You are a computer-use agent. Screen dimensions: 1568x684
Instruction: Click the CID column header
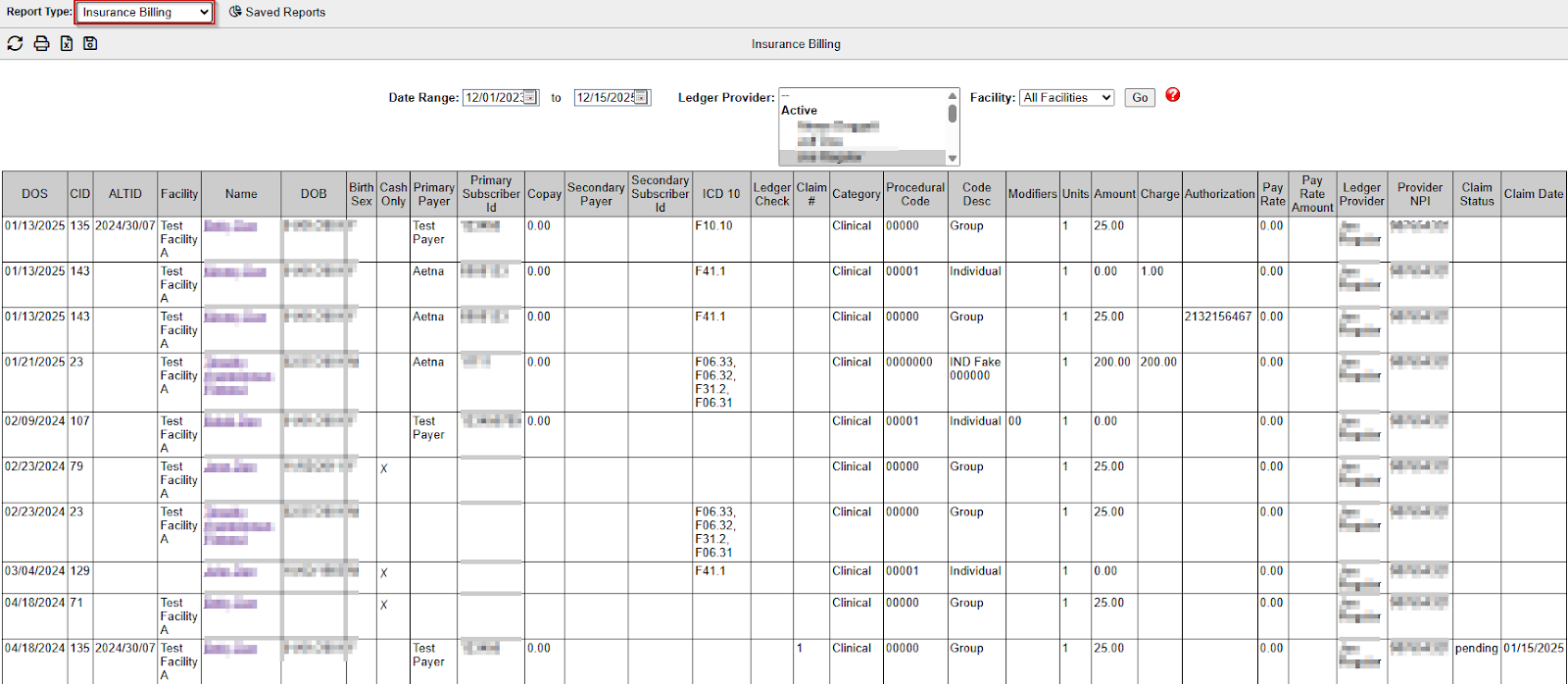pos(80,194)
